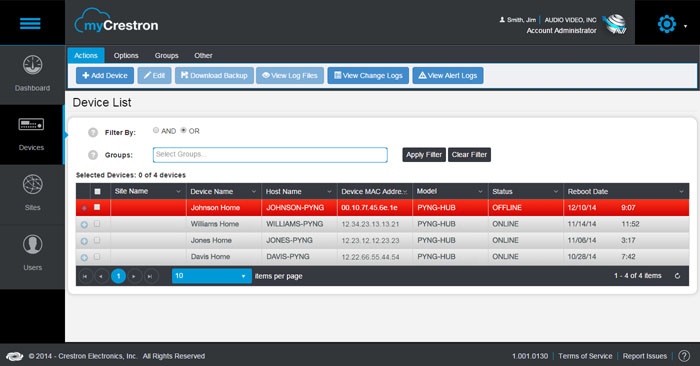Open Devices in the sidebar
This screenshot has width=700, height=366.
31,134
